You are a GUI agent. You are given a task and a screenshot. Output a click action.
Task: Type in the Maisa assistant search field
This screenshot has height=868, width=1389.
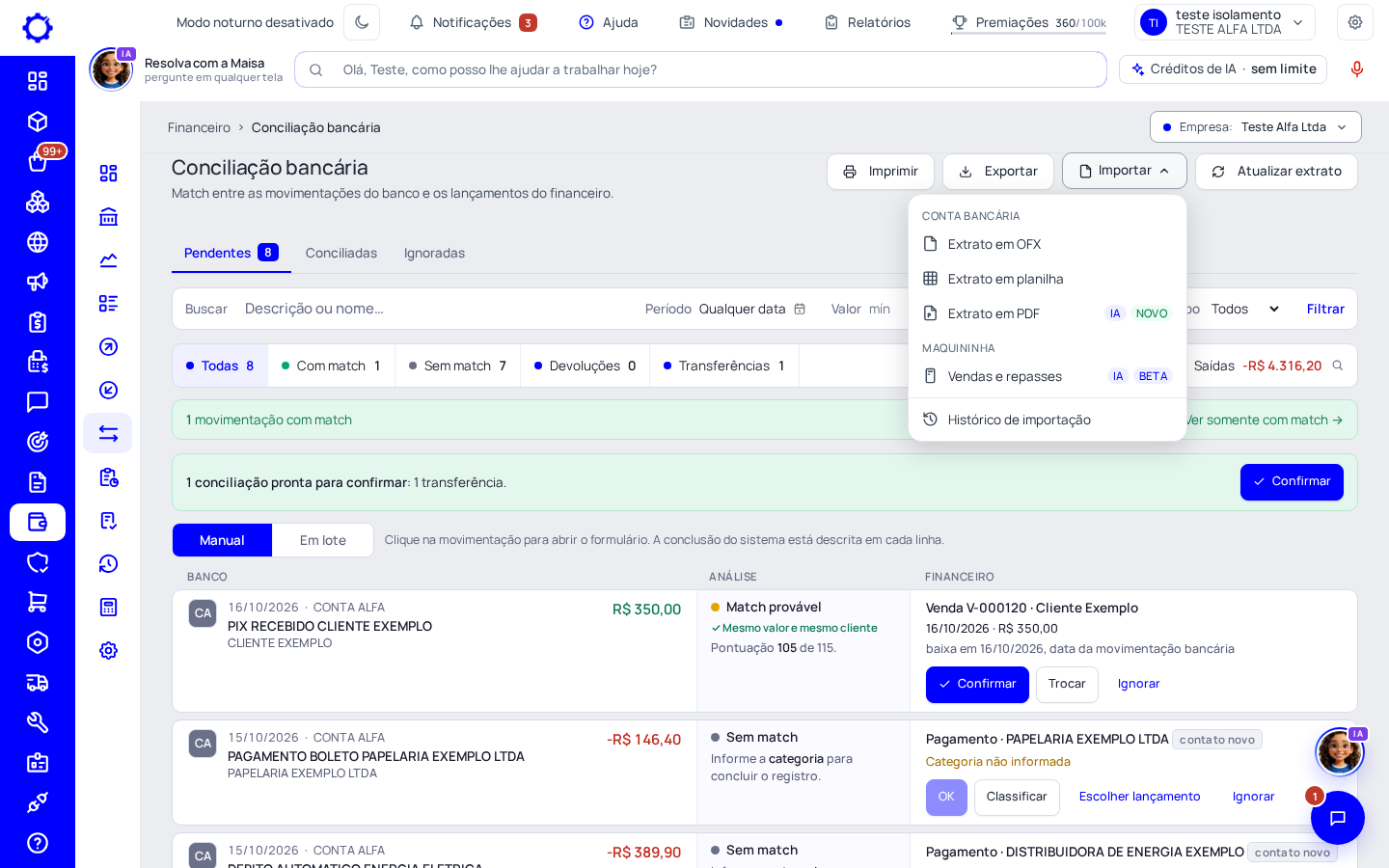(x=700, y=69)
